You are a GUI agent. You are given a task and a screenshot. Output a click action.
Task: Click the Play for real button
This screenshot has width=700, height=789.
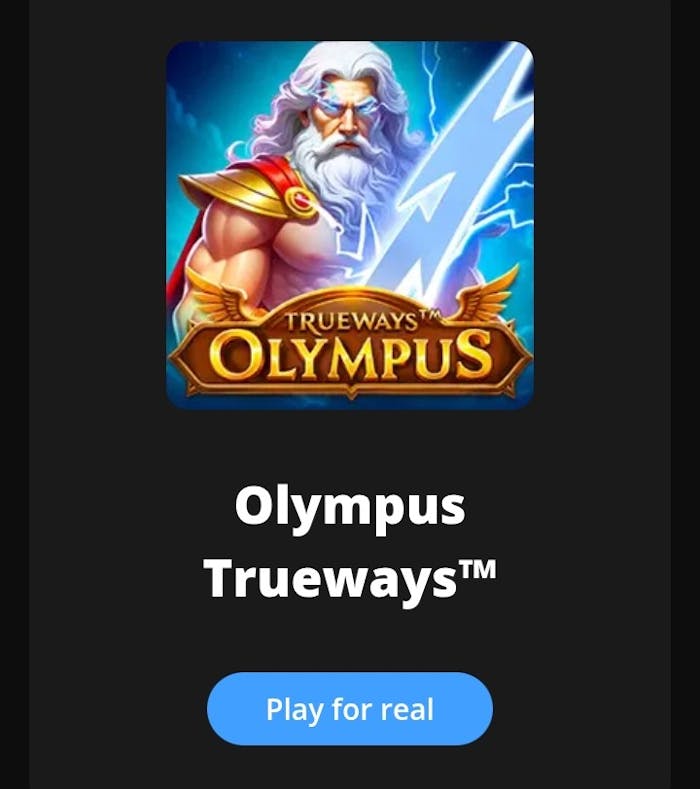coord(350,708)
